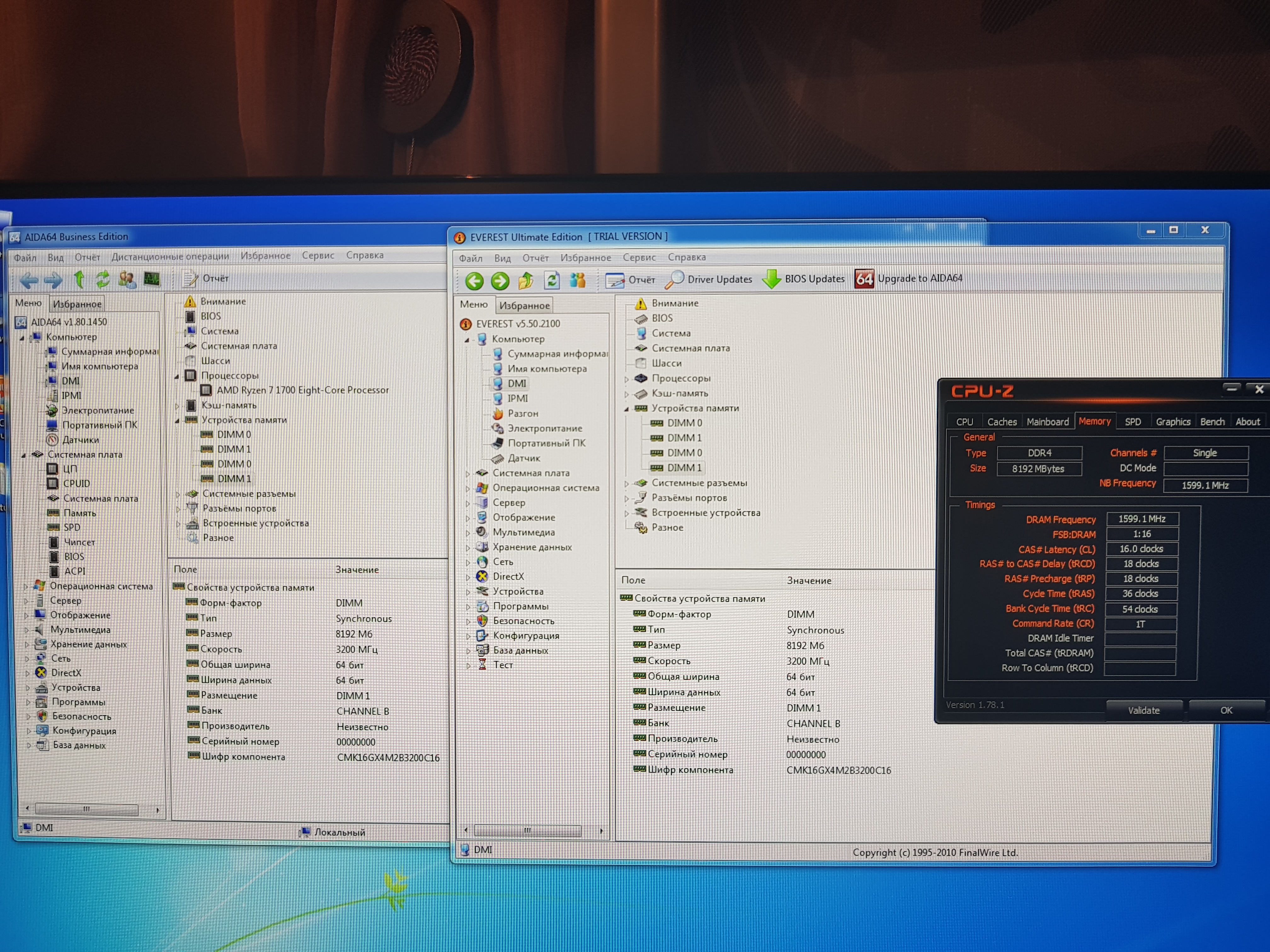Click the Back arrow in AIDA64 toolbar

[x=29, y=280]
